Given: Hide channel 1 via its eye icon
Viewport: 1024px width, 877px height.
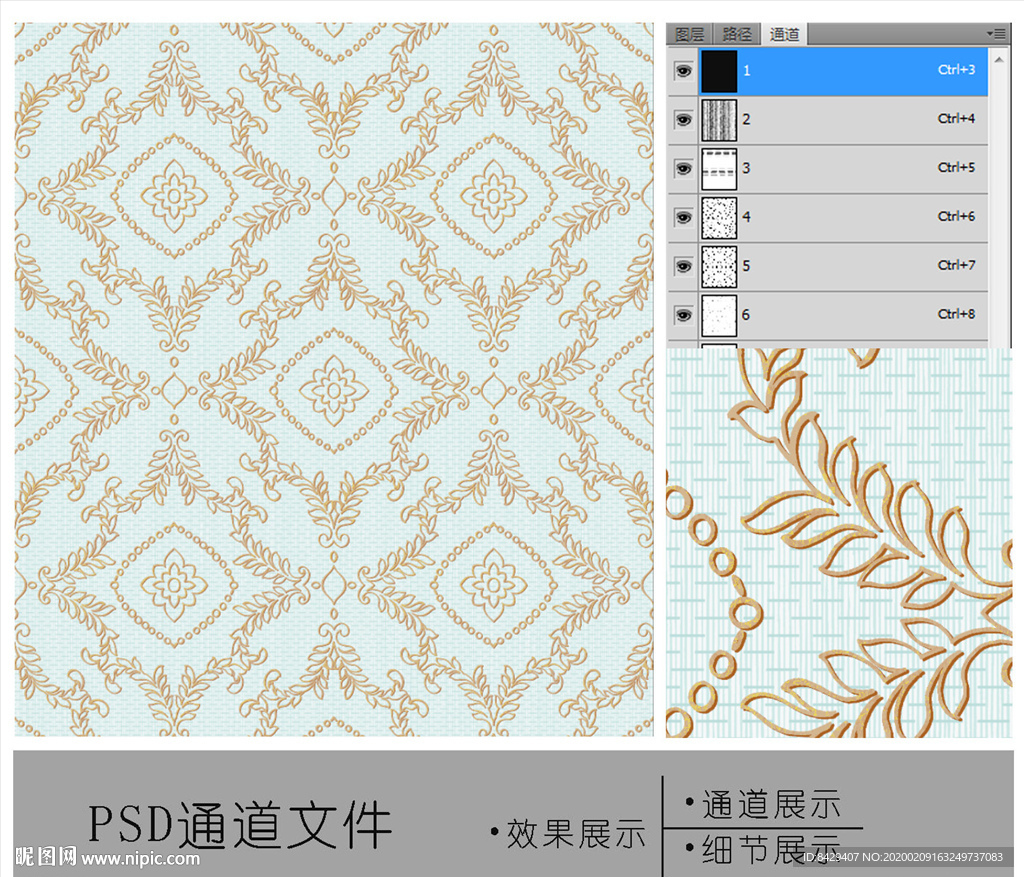Looking at the screenshot, I should tap(683, 71).
